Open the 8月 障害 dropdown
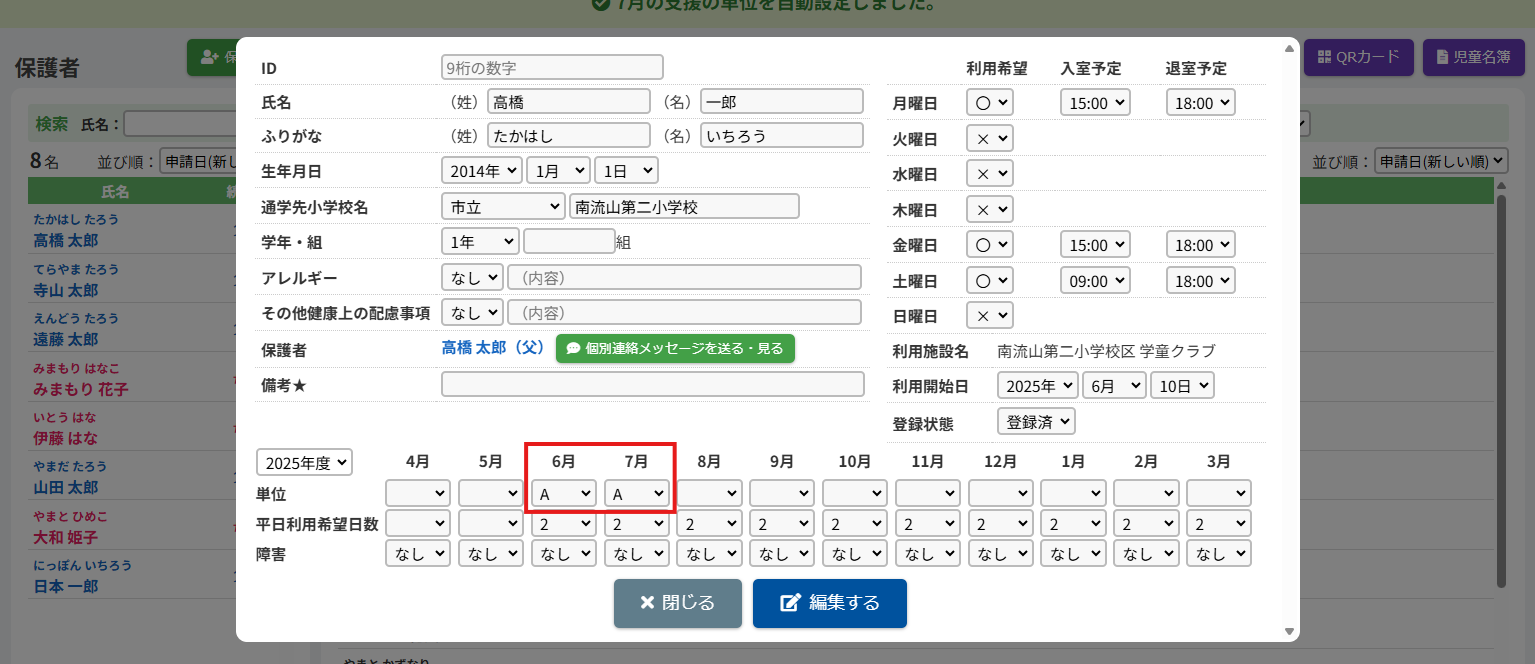 click(709, 553)
